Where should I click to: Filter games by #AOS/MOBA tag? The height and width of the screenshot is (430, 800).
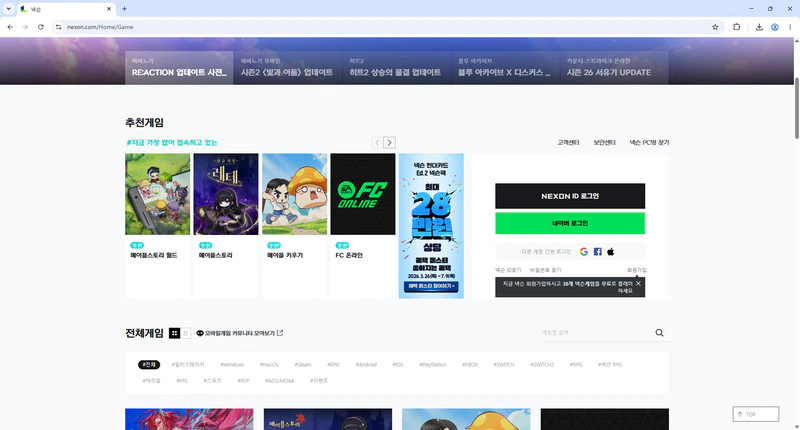280,381
